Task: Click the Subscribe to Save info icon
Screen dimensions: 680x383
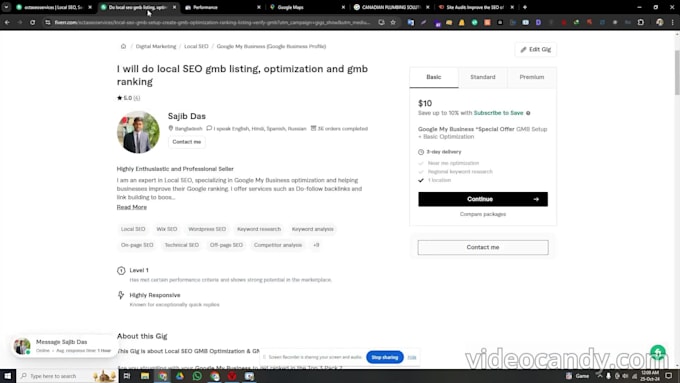Action: (x=528, y=113)
